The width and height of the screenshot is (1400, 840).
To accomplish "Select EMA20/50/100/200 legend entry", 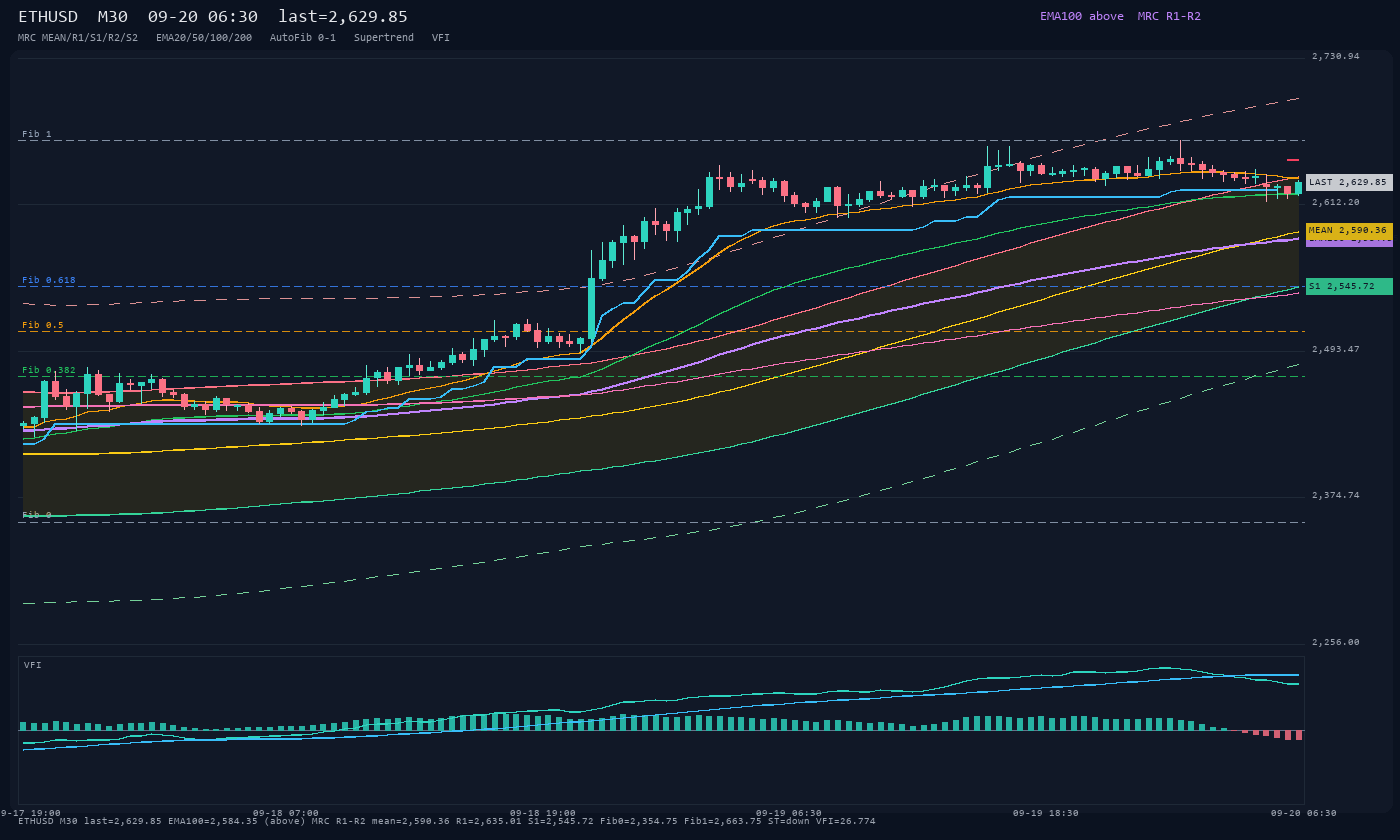I will (x=204, y=37).
